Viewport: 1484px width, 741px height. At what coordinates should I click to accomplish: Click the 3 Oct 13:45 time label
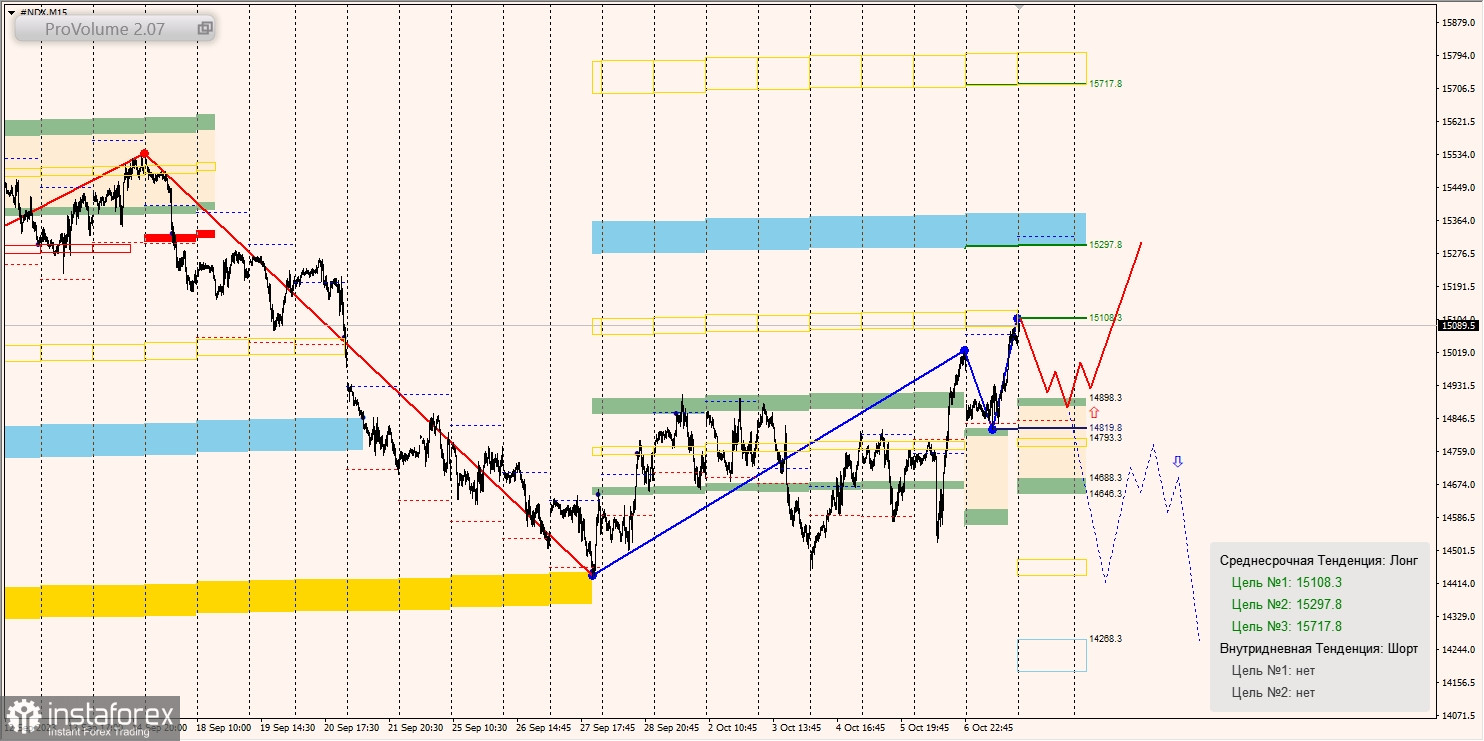click(x=797, y=729)
